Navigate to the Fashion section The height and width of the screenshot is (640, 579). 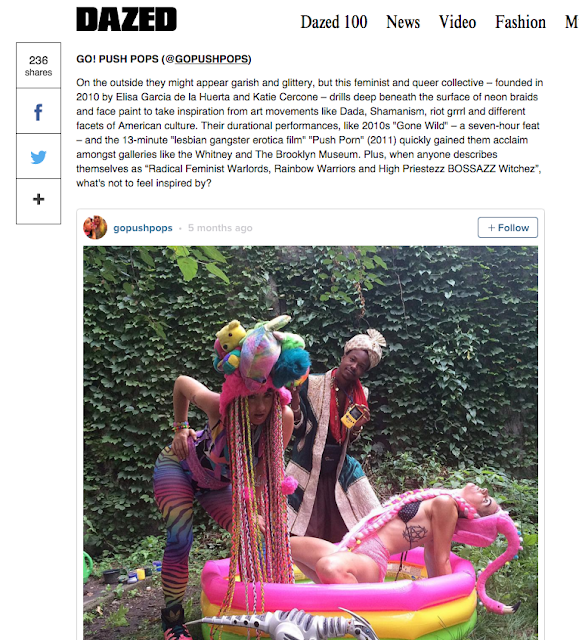pyautogui.click(x=520, y=22)
